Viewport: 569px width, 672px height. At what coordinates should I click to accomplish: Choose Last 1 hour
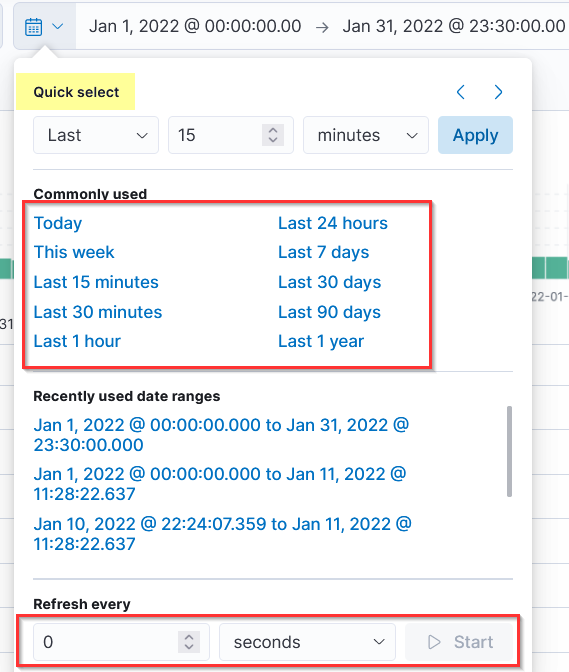tap(77, 342)
